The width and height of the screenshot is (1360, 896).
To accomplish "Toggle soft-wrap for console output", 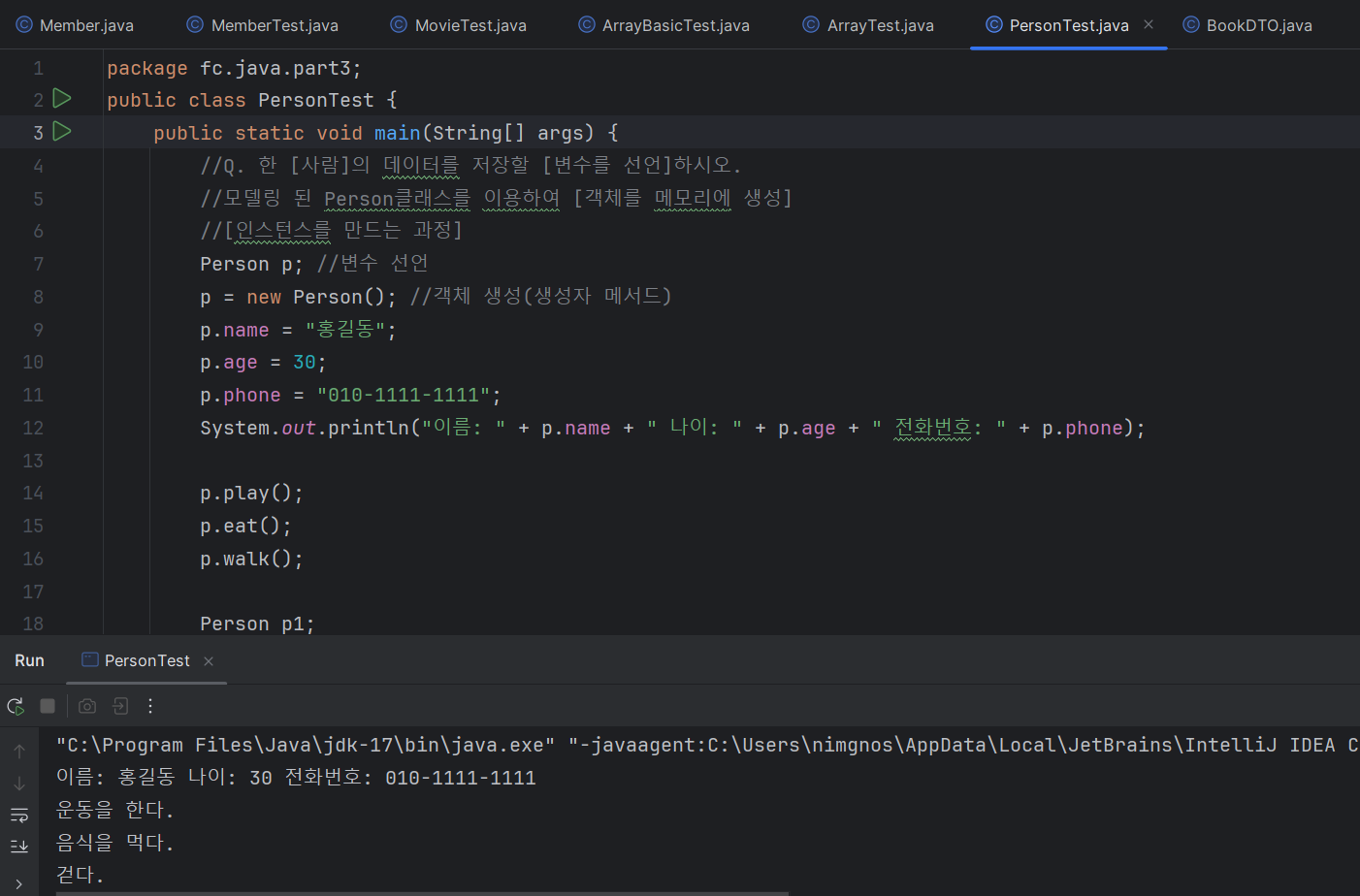I will tap(19, 816).
